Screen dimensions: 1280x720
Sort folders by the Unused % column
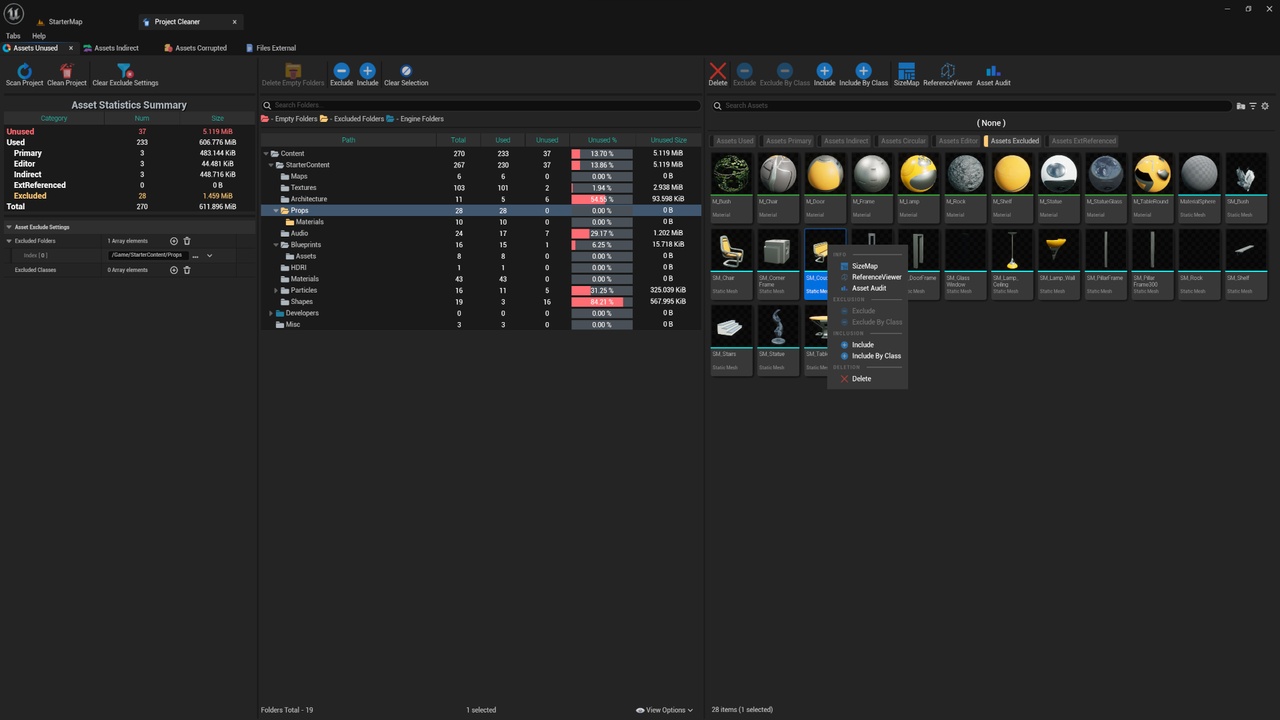pyautogui.click(x=602, y=140)
